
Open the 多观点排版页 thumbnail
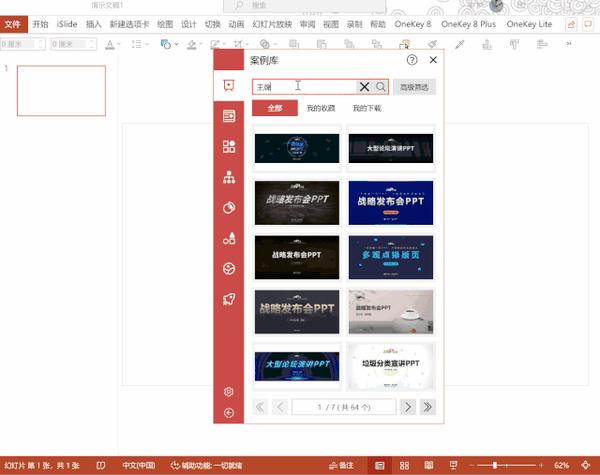tap(391, 257)
